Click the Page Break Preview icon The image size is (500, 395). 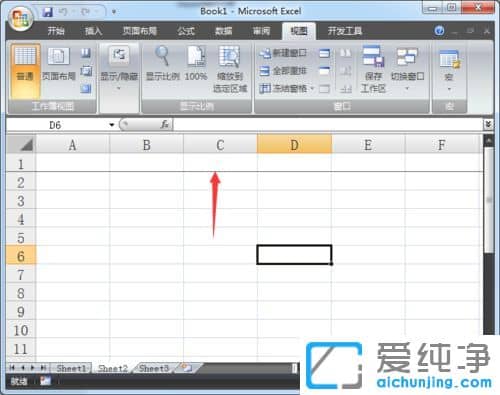tap(86, 53)
